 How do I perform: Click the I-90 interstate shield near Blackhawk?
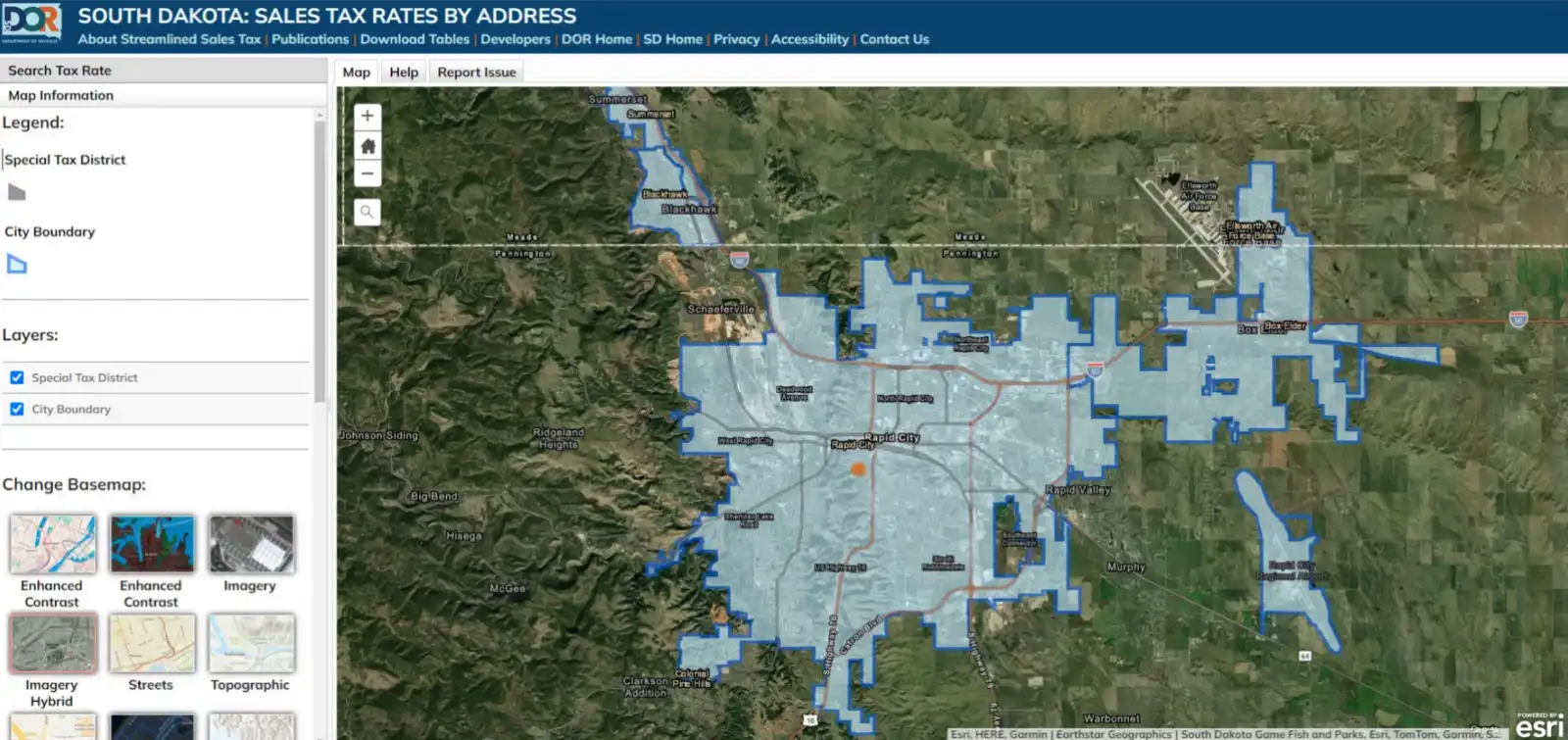(x=740, y=260)
